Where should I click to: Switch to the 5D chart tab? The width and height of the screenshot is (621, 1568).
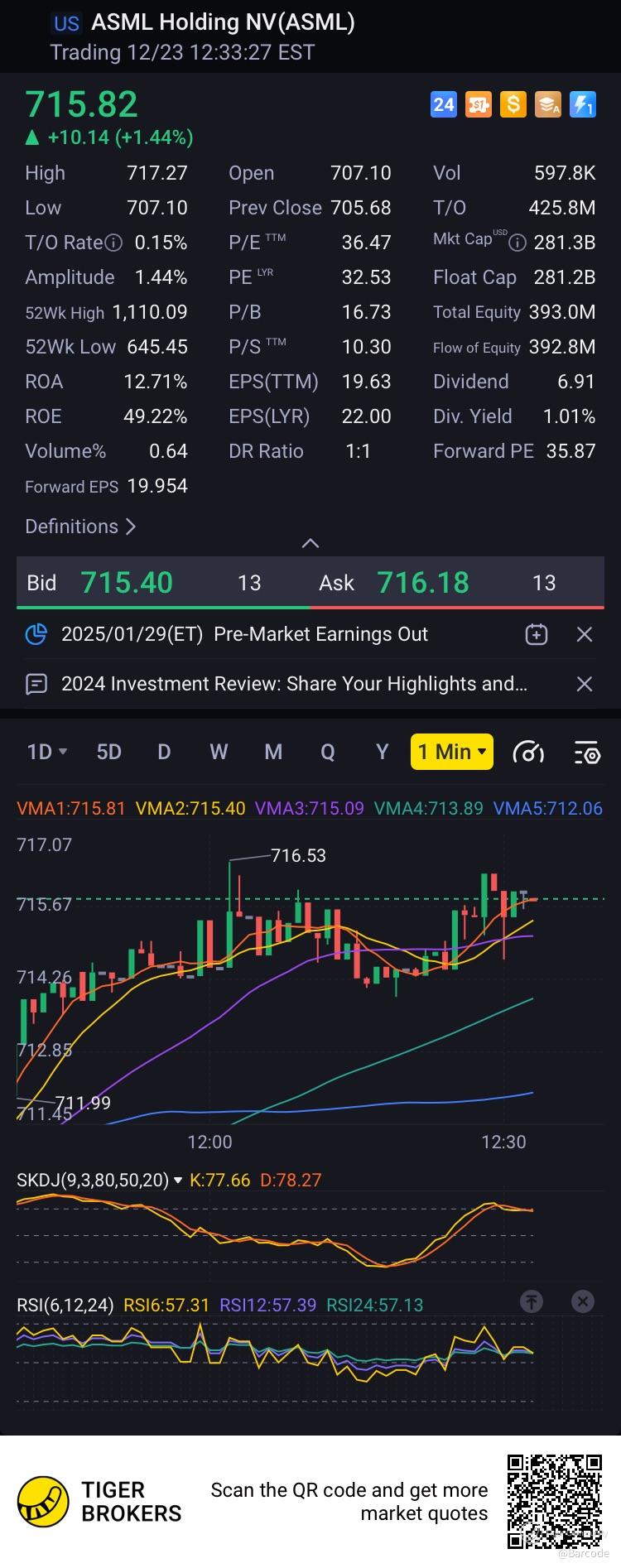109,752
